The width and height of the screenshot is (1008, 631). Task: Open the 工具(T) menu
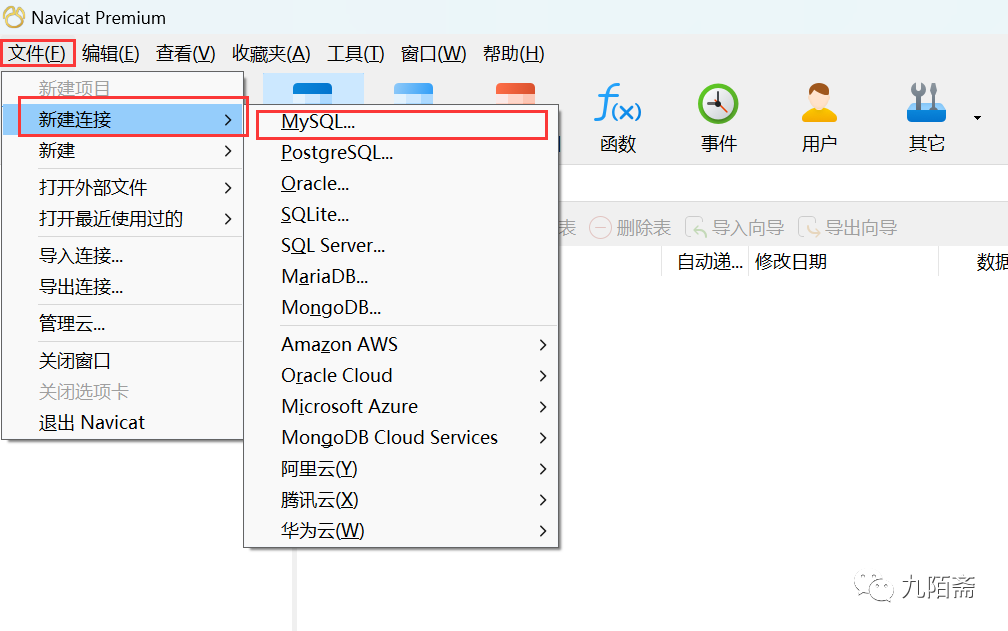tap(356, 53)
